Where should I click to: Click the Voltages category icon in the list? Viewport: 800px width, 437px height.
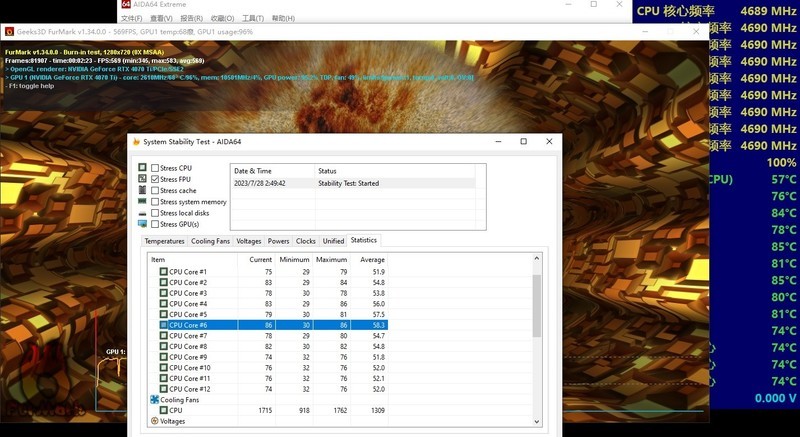(x=154, y=421)
